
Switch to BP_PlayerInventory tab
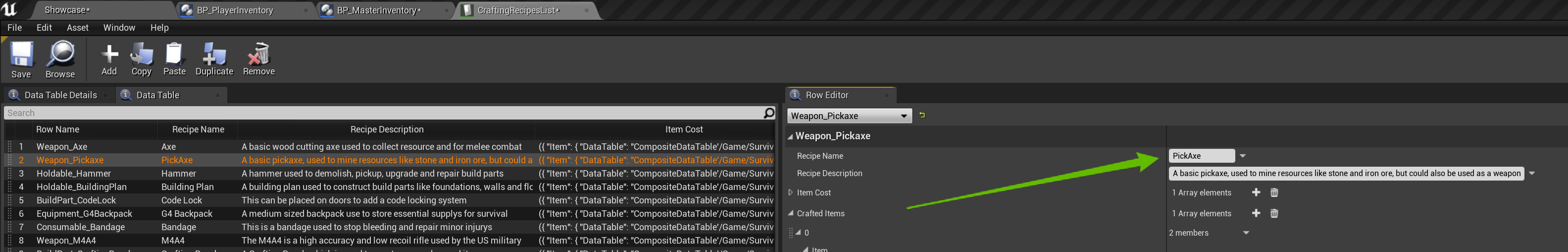click(x=235, y=10)
